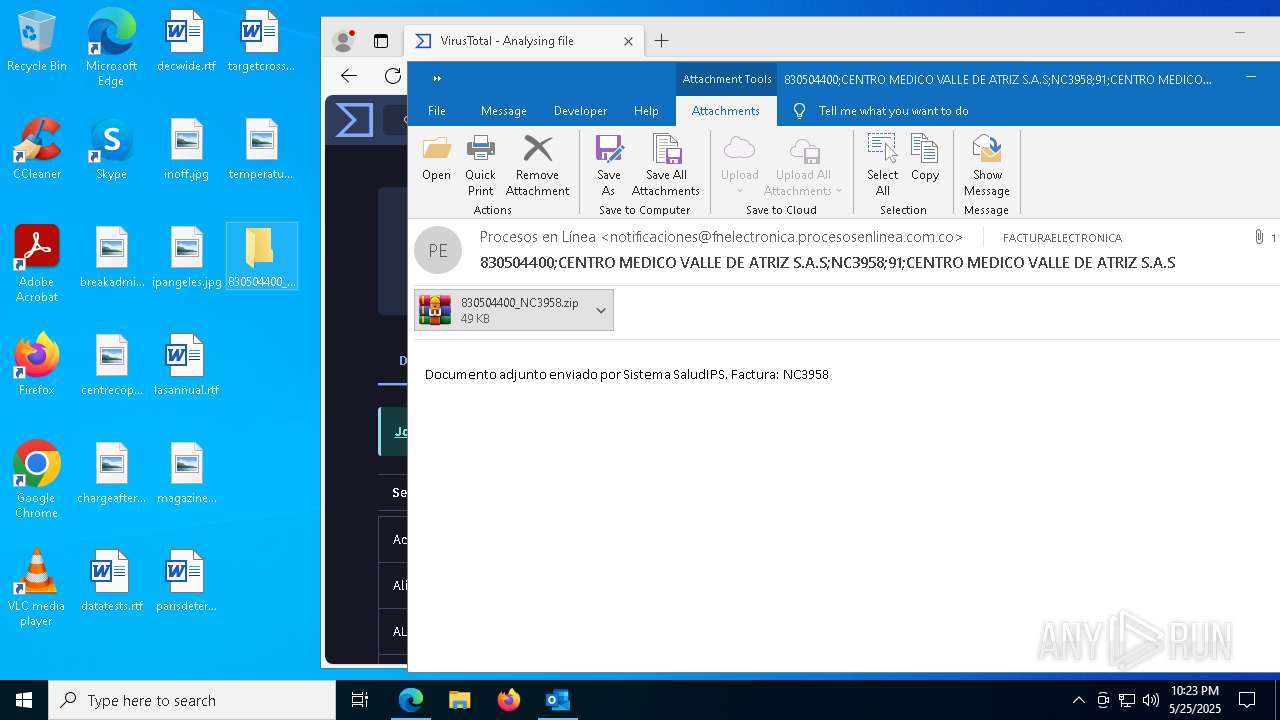The height and width of the screenshot is (720, 1280).
Task: Select the VirusTotal - Analysing file tab
Action: click(525, 41)
